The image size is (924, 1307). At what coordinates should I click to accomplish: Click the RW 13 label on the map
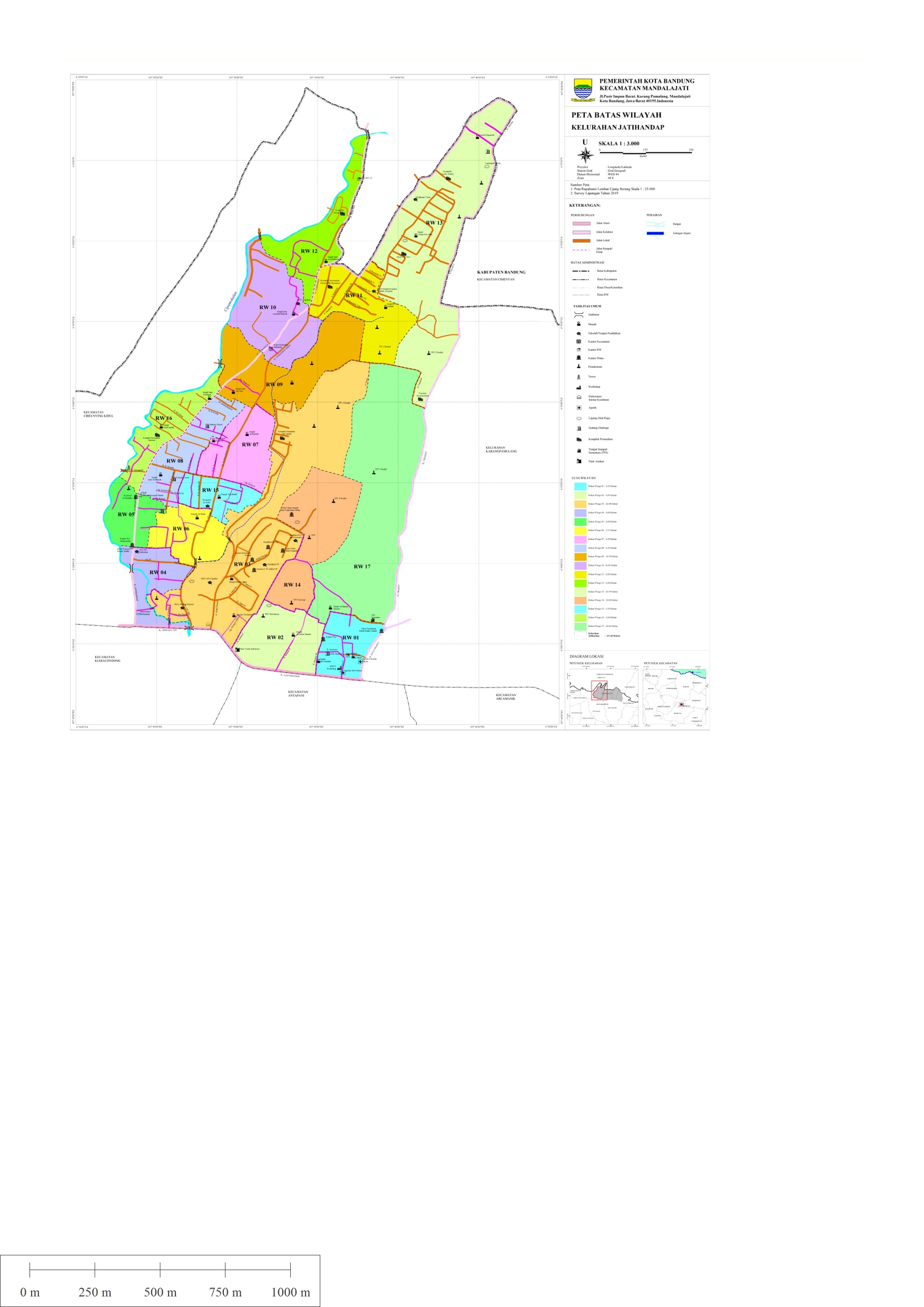[434, 223]
